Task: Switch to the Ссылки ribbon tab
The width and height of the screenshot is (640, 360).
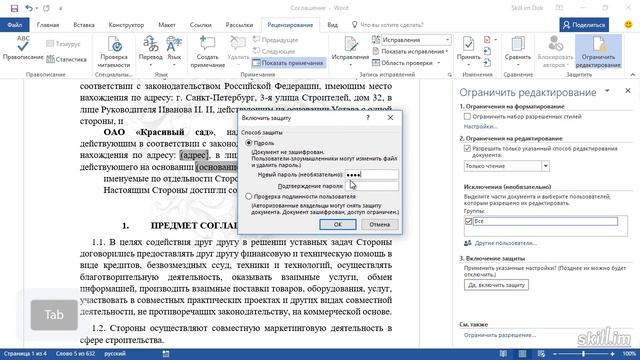Action: tap(200, 25)
